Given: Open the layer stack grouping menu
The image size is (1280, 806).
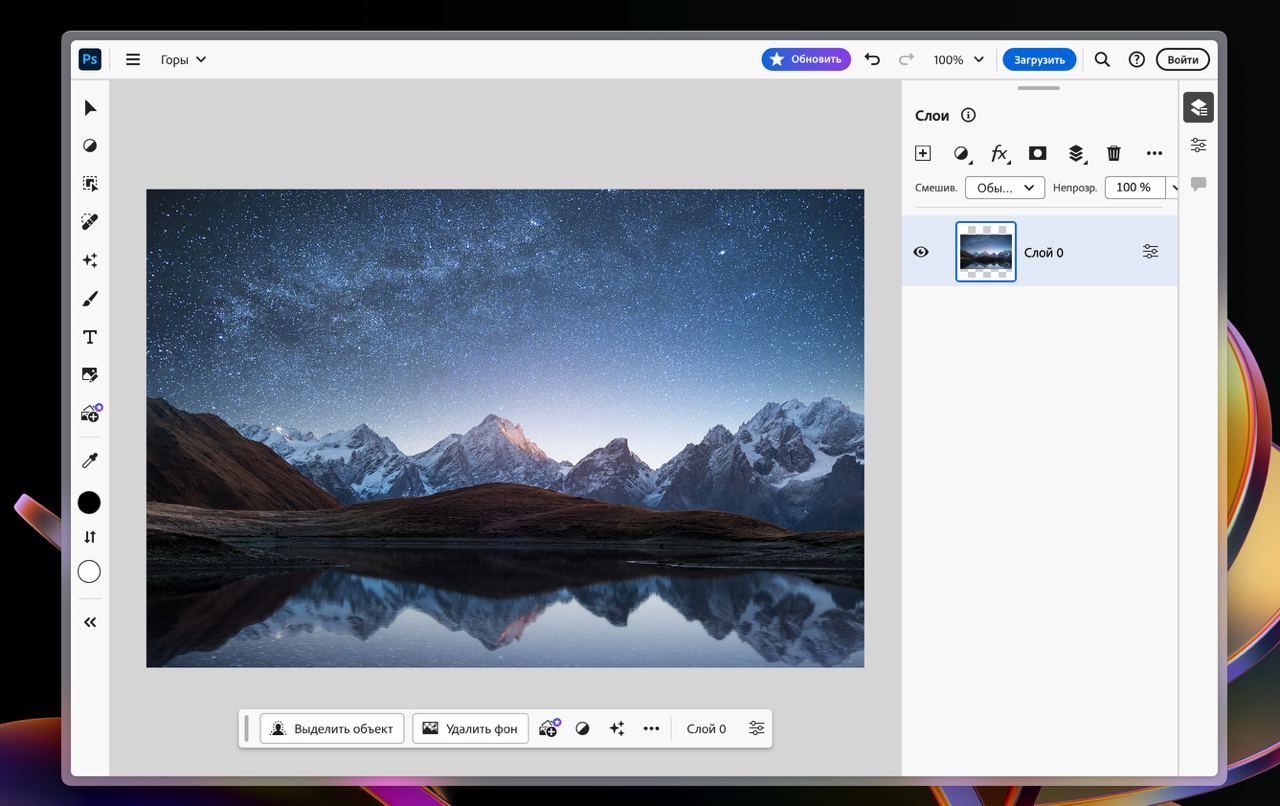Looking at the screenshot, I should point(1076,153).
